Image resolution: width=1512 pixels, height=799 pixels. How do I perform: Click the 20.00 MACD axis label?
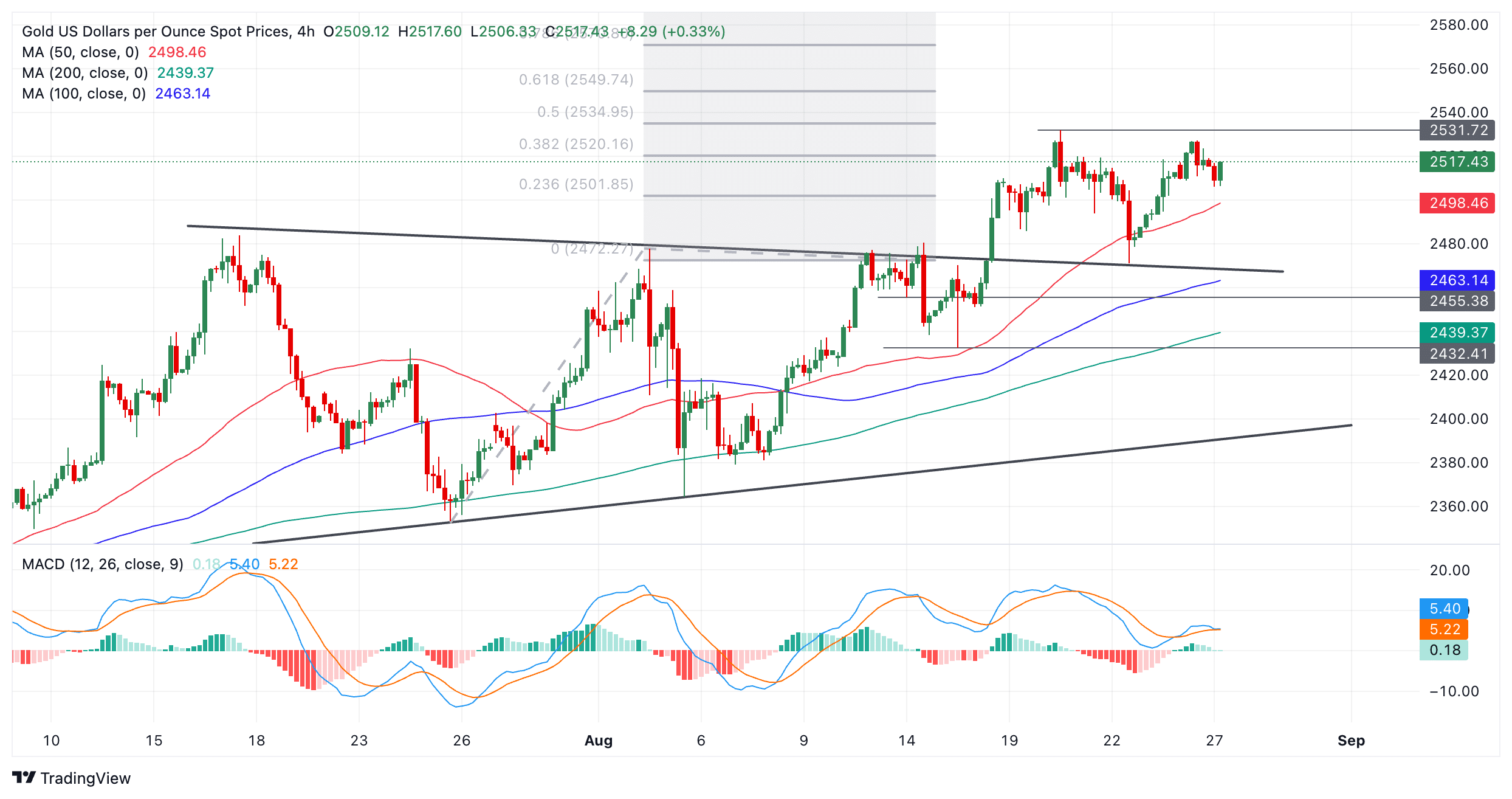click(1450, 570)
